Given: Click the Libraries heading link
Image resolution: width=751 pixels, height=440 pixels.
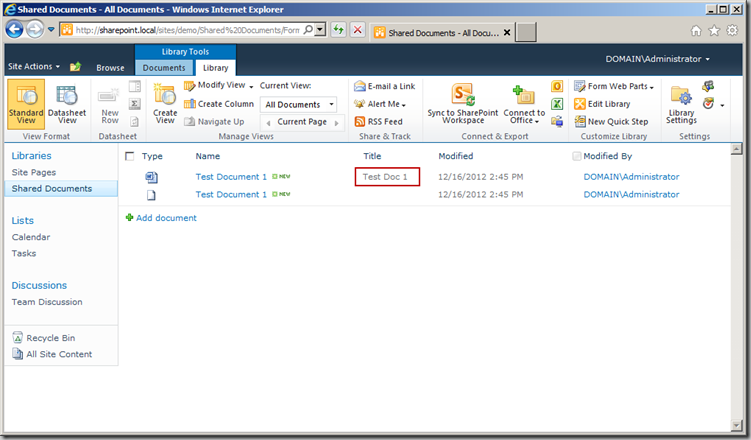Looking at the screenshot, I should tap(31, 156).
